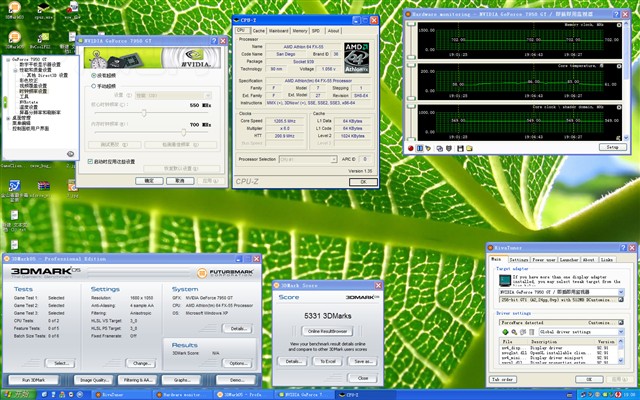Click the pencil marker icon in Hardware monitoring
The image size is (640, 400).
428,148
